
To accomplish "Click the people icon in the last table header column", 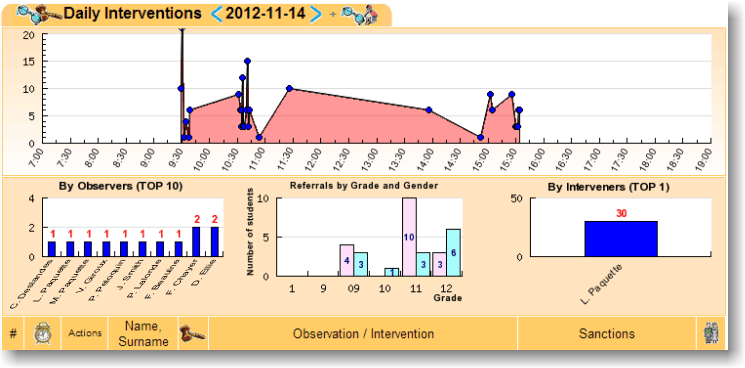I will coord(711,333).
